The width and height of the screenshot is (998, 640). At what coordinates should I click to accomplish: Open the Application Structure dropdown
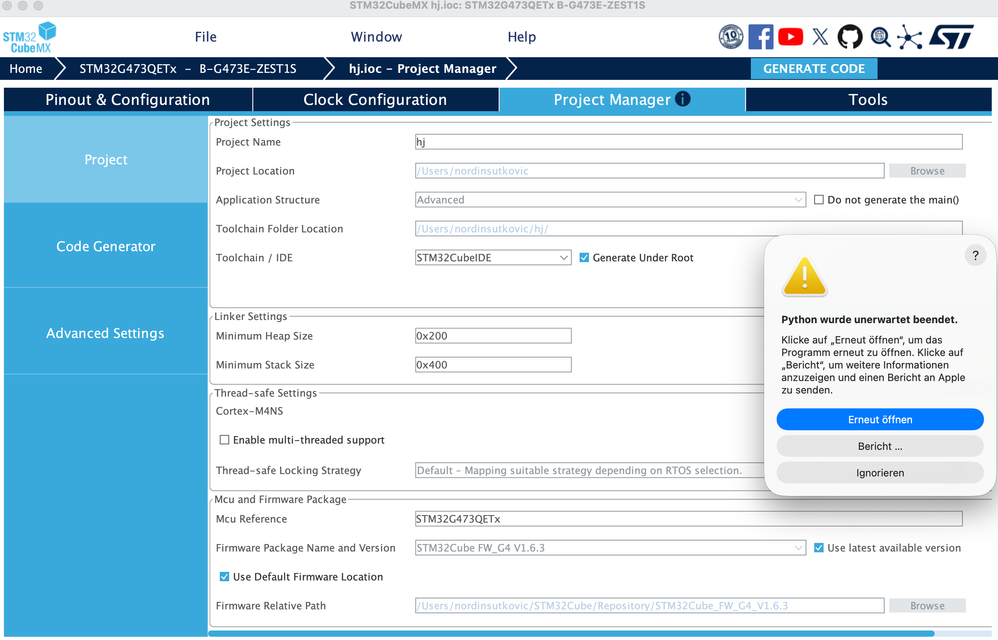coord(610,200)
